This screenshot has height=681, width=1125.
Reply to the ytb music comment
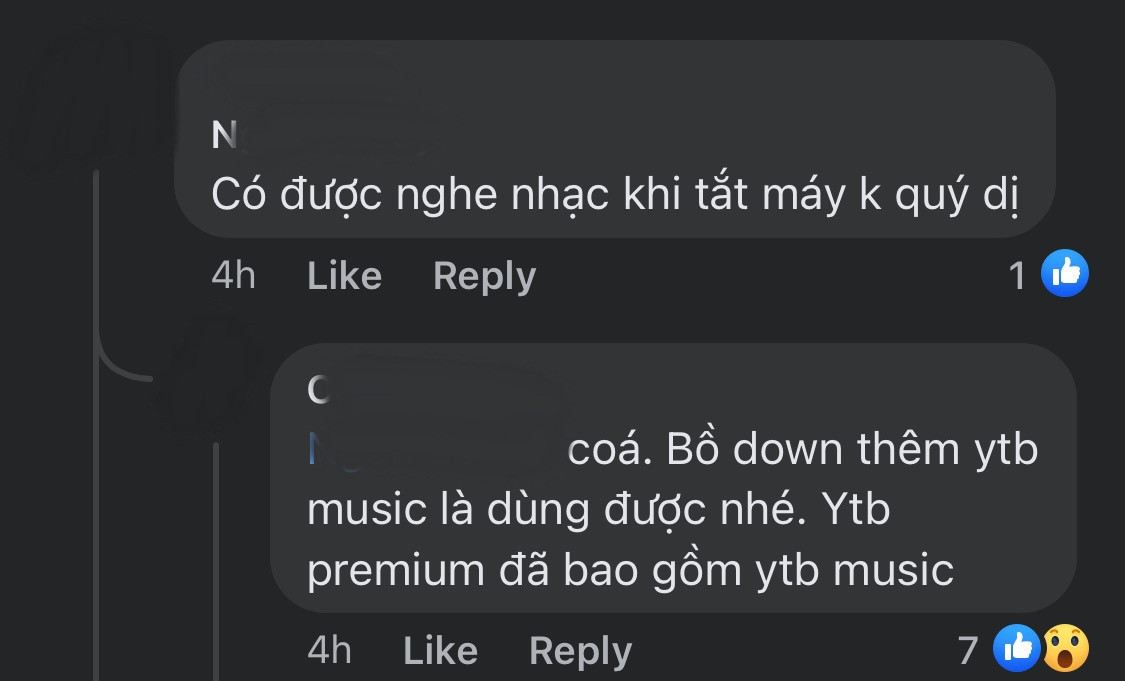(x=580, y=649)
